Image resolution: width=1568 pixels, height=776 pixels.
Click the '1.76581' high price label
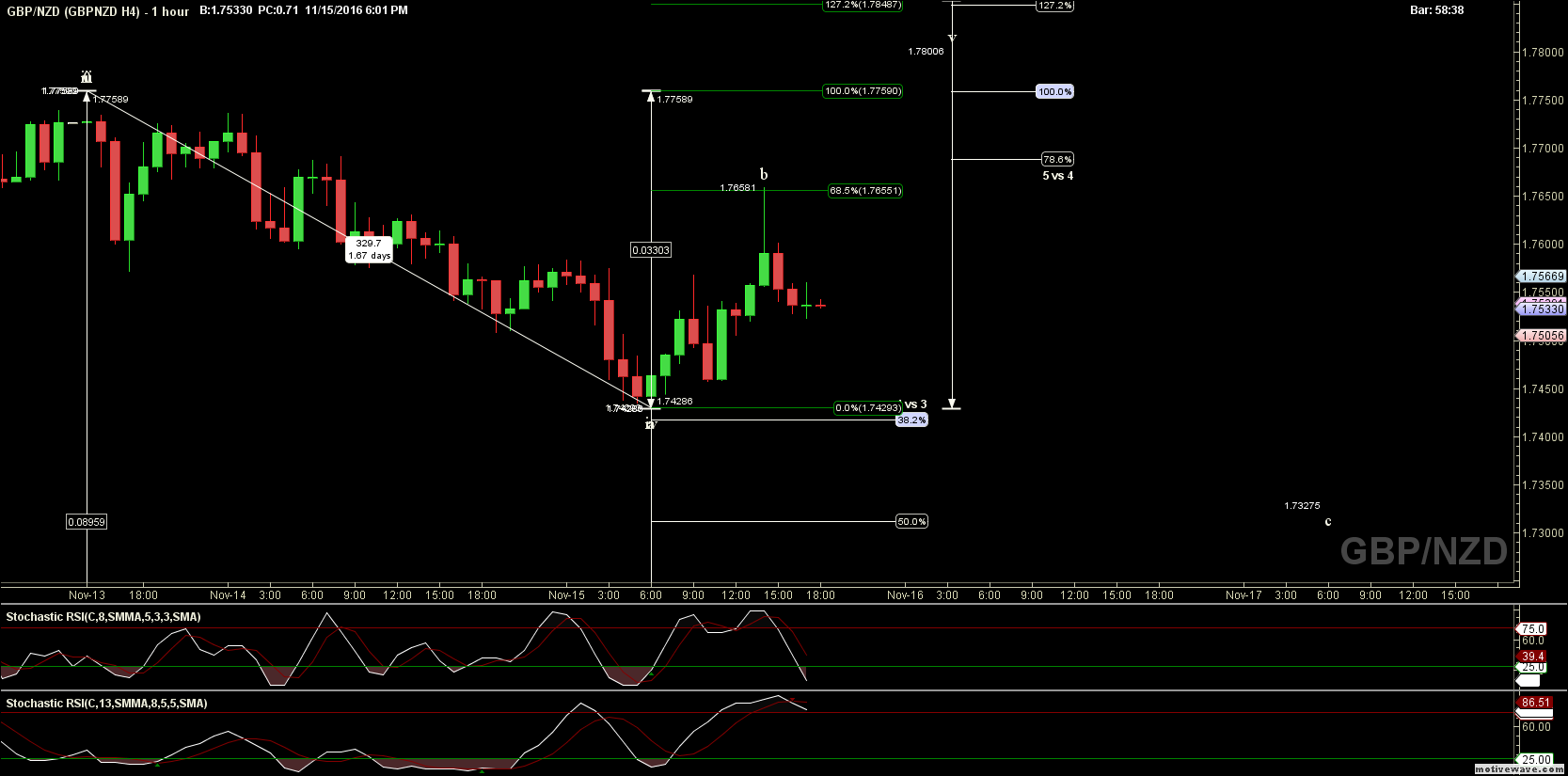[737, 188]
